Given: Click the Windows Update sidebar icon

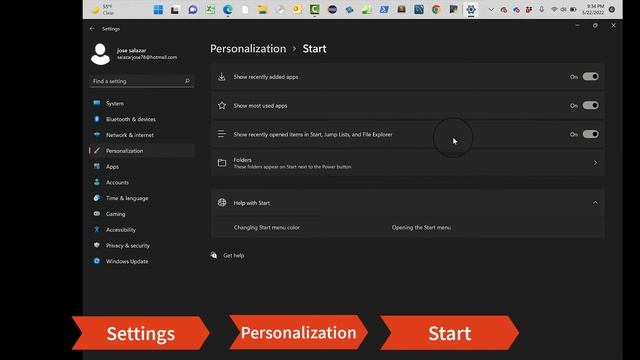Looking at the screenshot, I should tap(97, 261).
